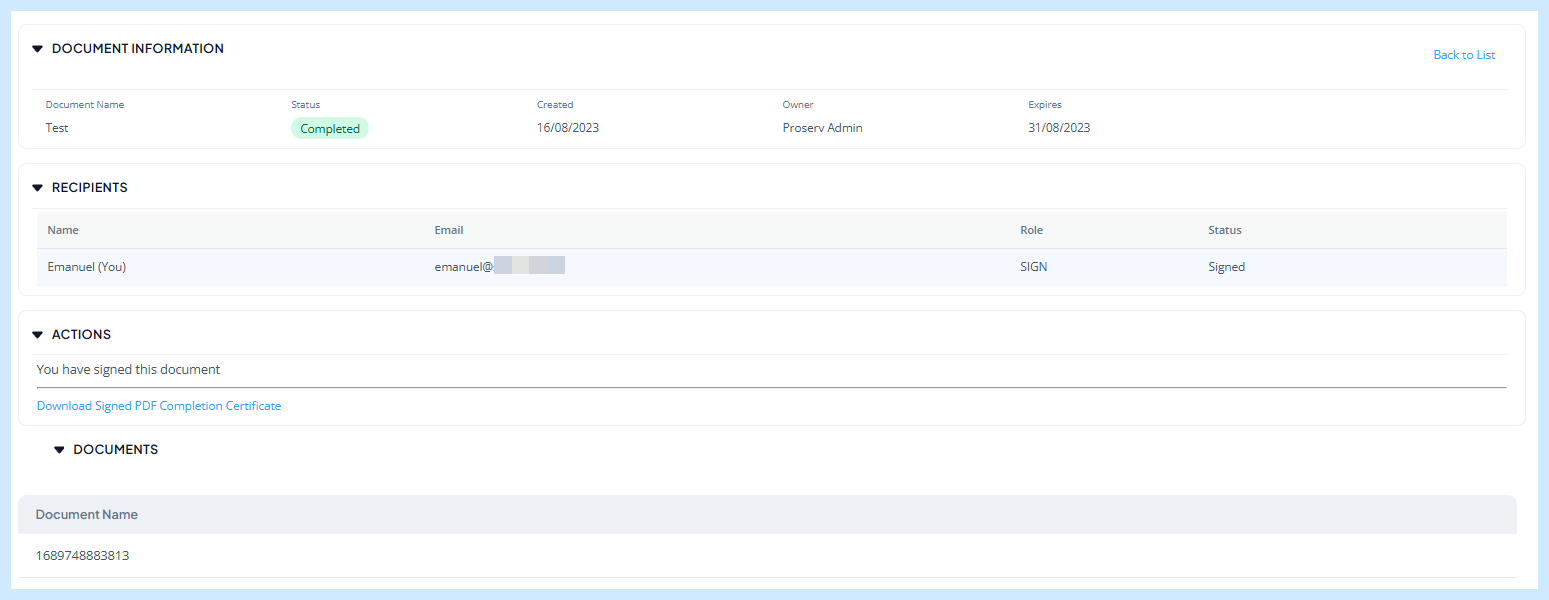Click the created date 16/08/2023
The width and height of the screenshot is (1549, 600).
coord(568,128)
